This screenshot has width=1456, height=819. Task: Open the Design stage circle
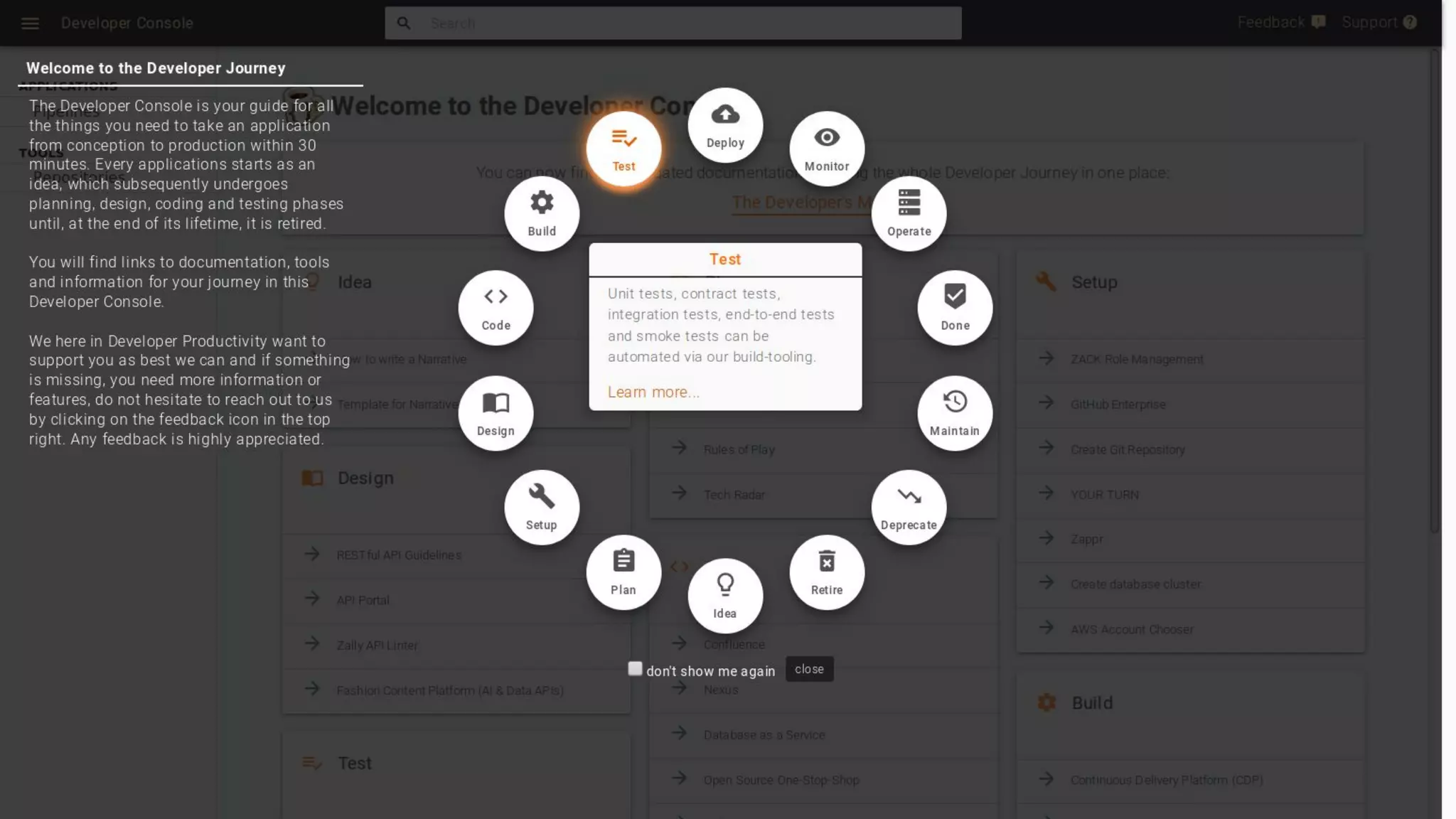pos(496,414)
